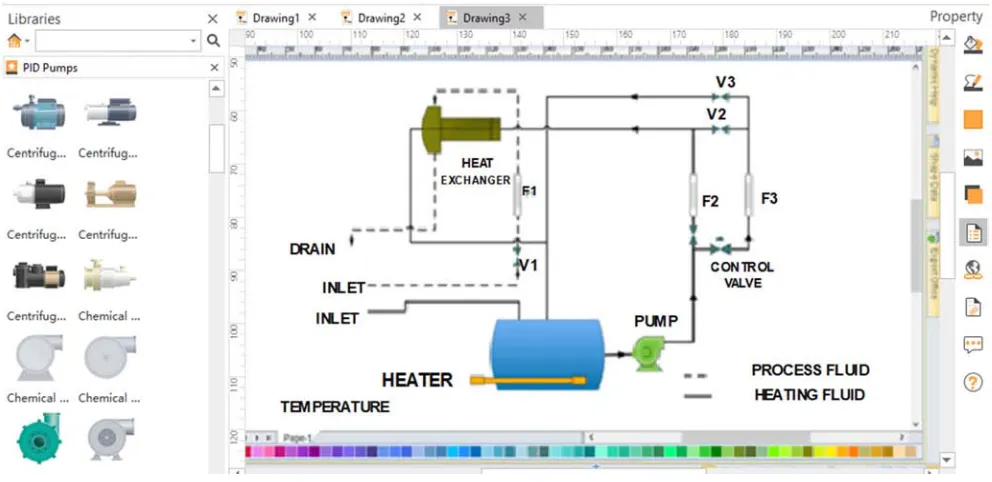Select the DRAIN text label
992x482 pixels.
313,249
